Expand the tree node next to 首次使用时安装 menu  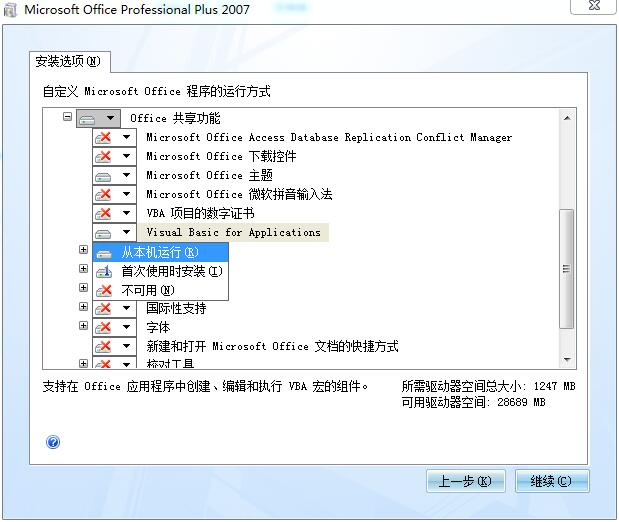click(x=83, y=269)
